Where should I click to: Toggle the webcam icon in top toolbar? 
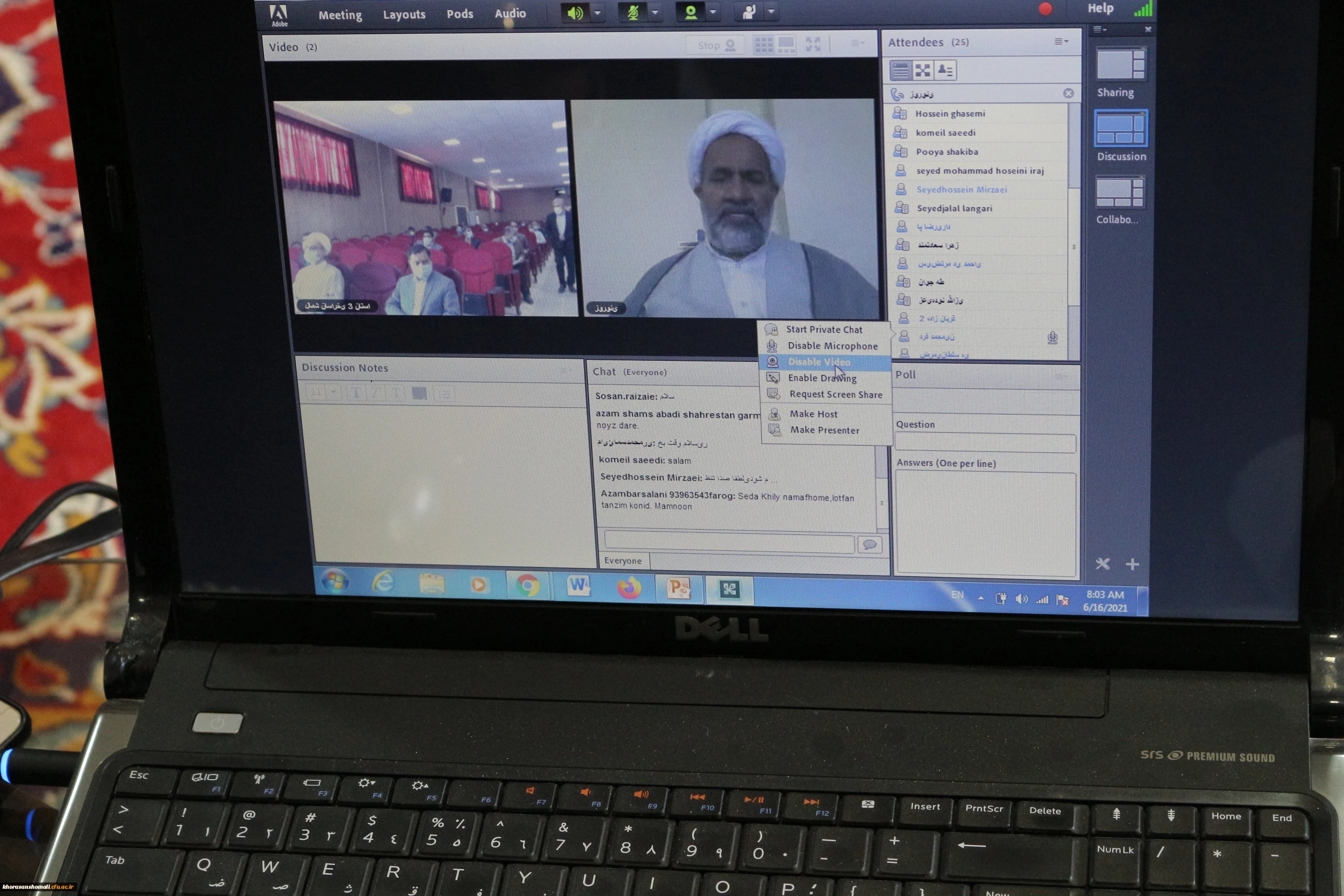tap(690, 12)
